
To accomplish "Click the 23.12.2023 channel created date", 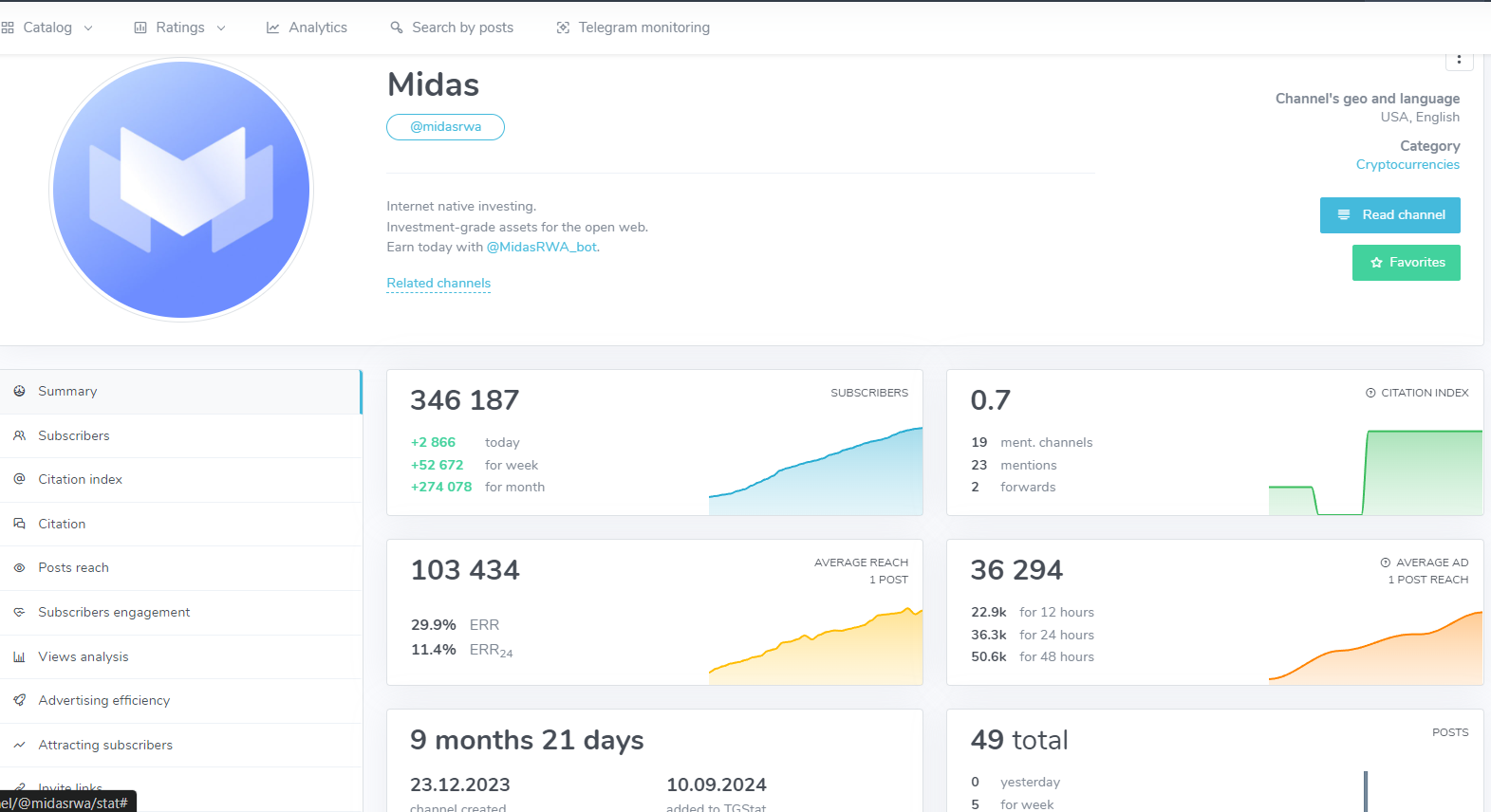I will pyautogui.click(x=460, y=784).
